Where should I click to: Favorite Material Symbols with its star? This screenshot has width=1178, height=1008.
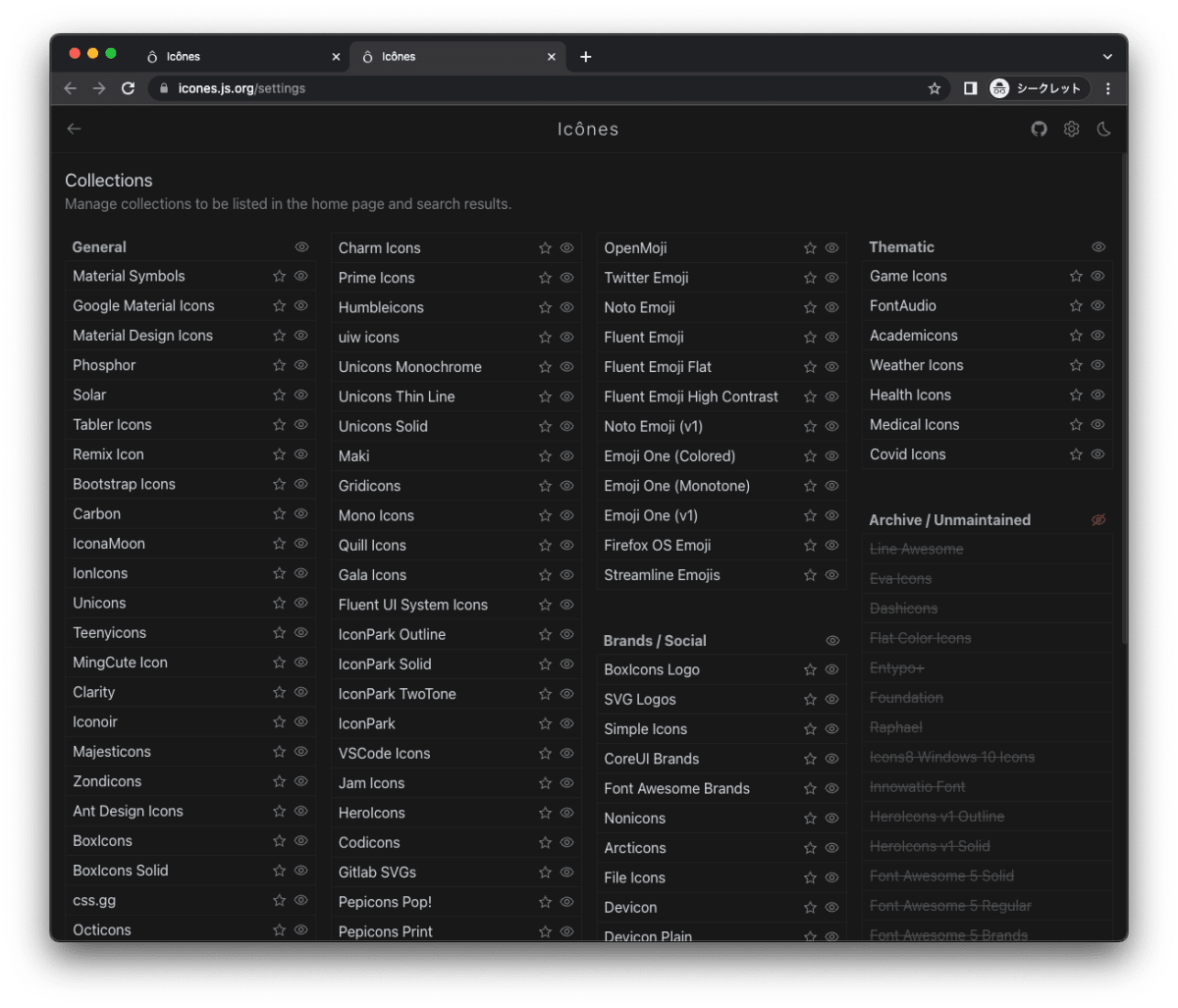click(x=279, y=277)
